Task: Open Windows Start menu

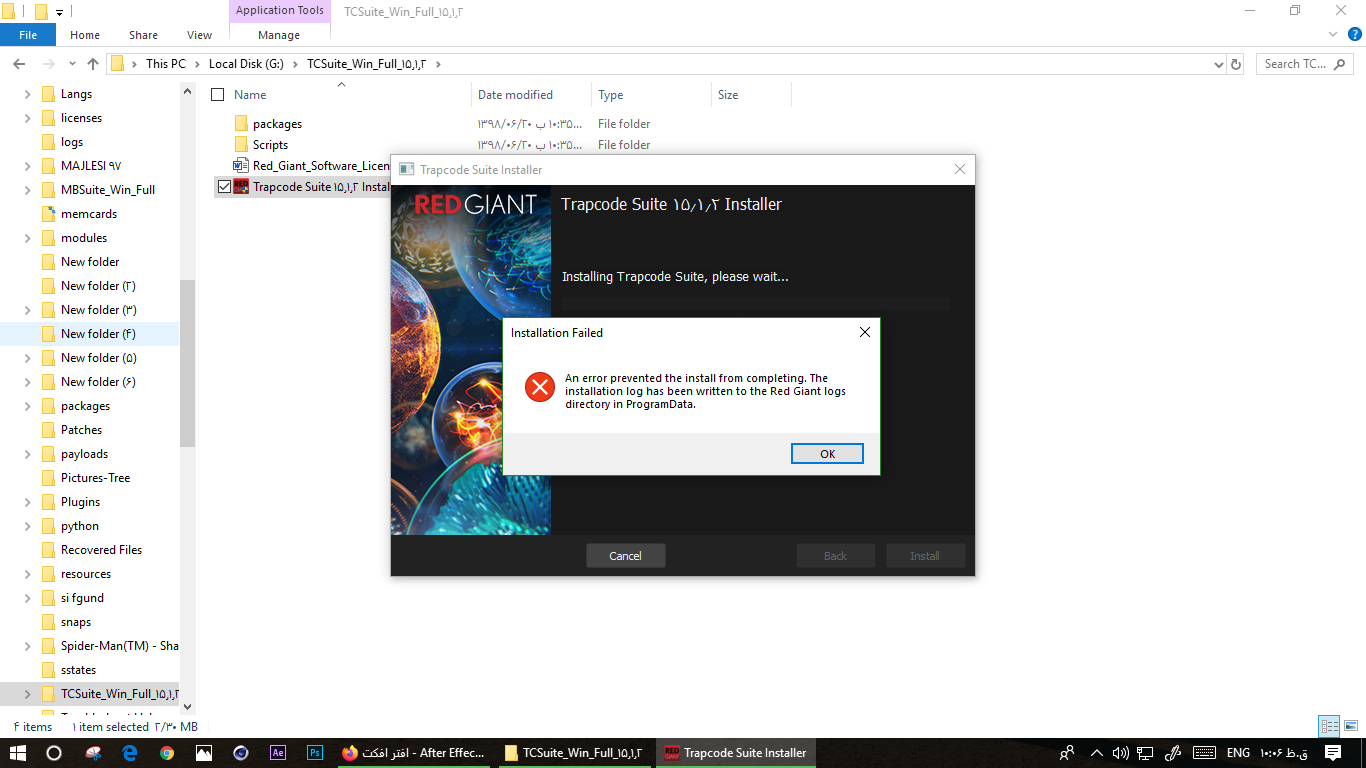Action: coord(18,753)
